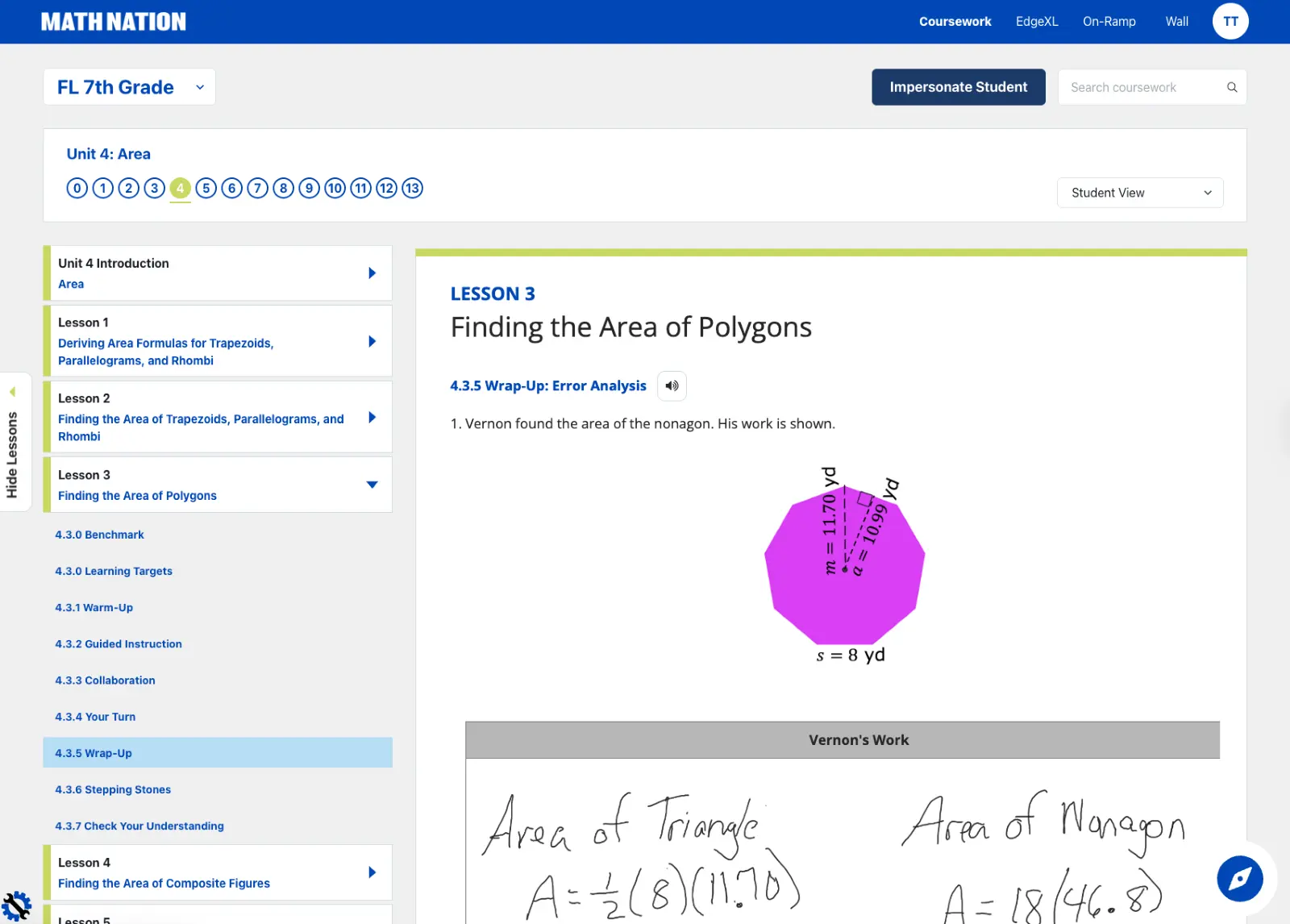Go to the Wall page
Image resolution: width=1290 pixels, height=924 pixels.
coord(1176,22)
